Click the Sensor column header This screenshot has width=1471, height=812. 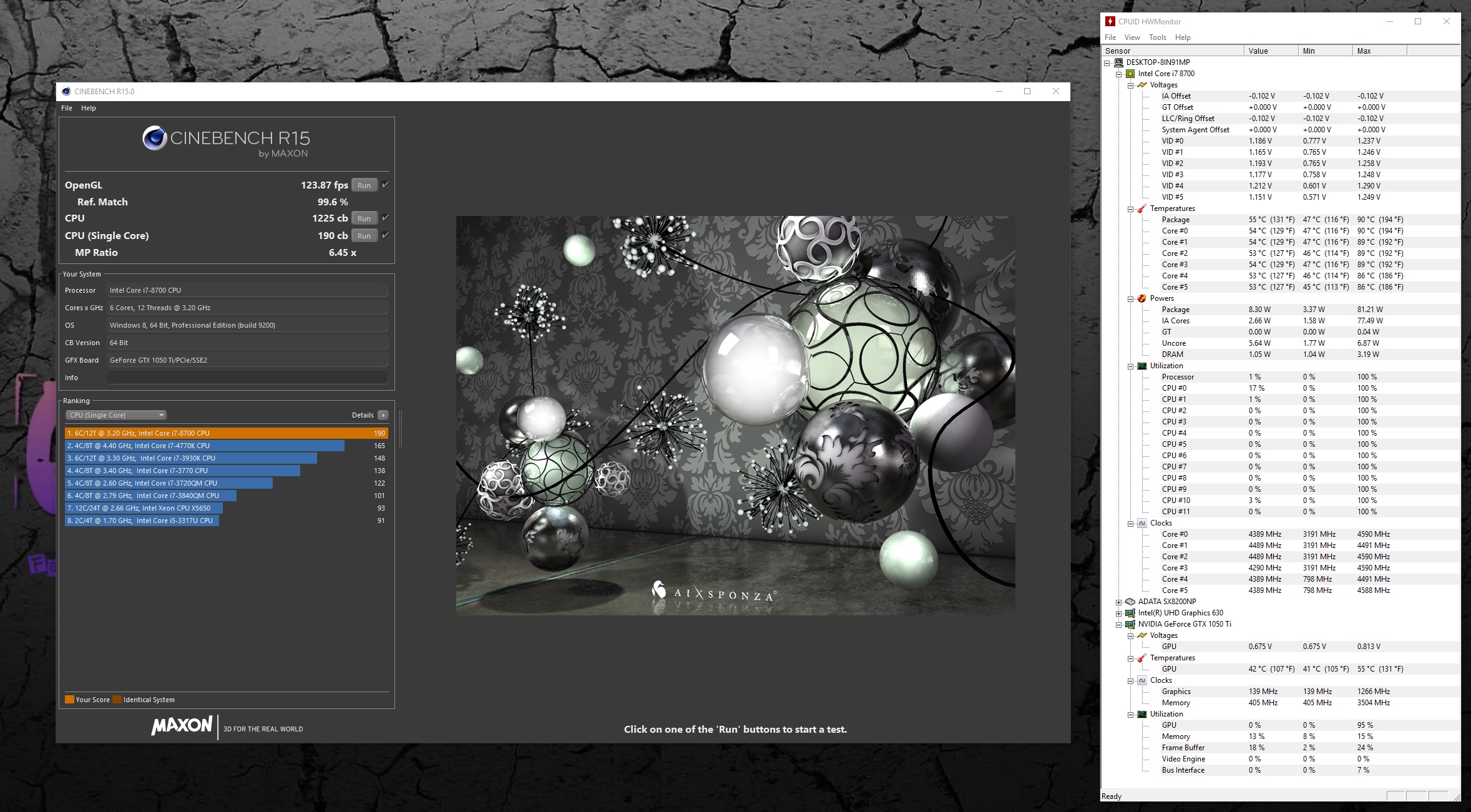pyautogui.click(x=1173, y=51)
